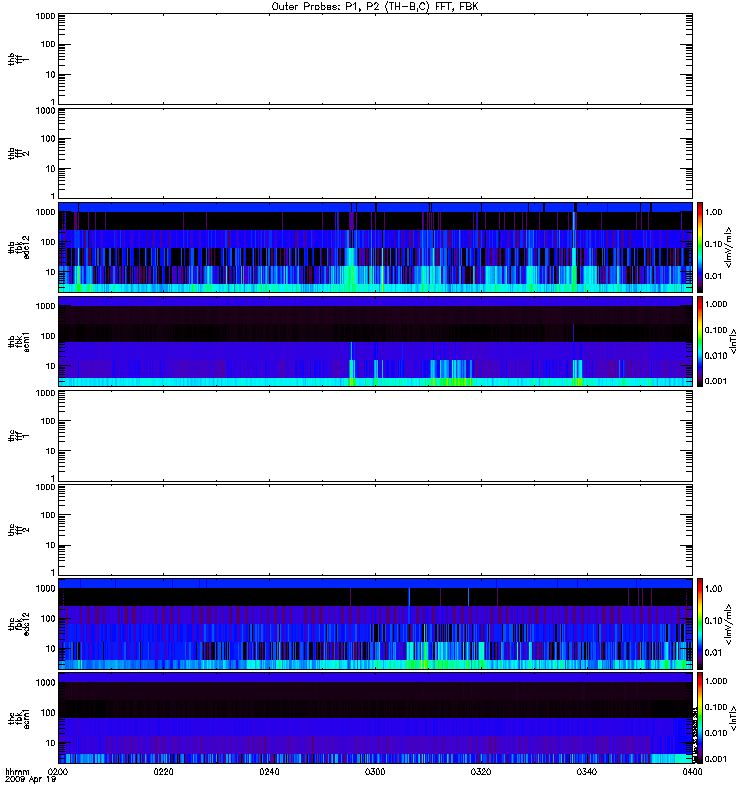
Task: Click the <|mV/m|> unit label beside thb edc12 colorbar
Action: click(x=729, y=247)
